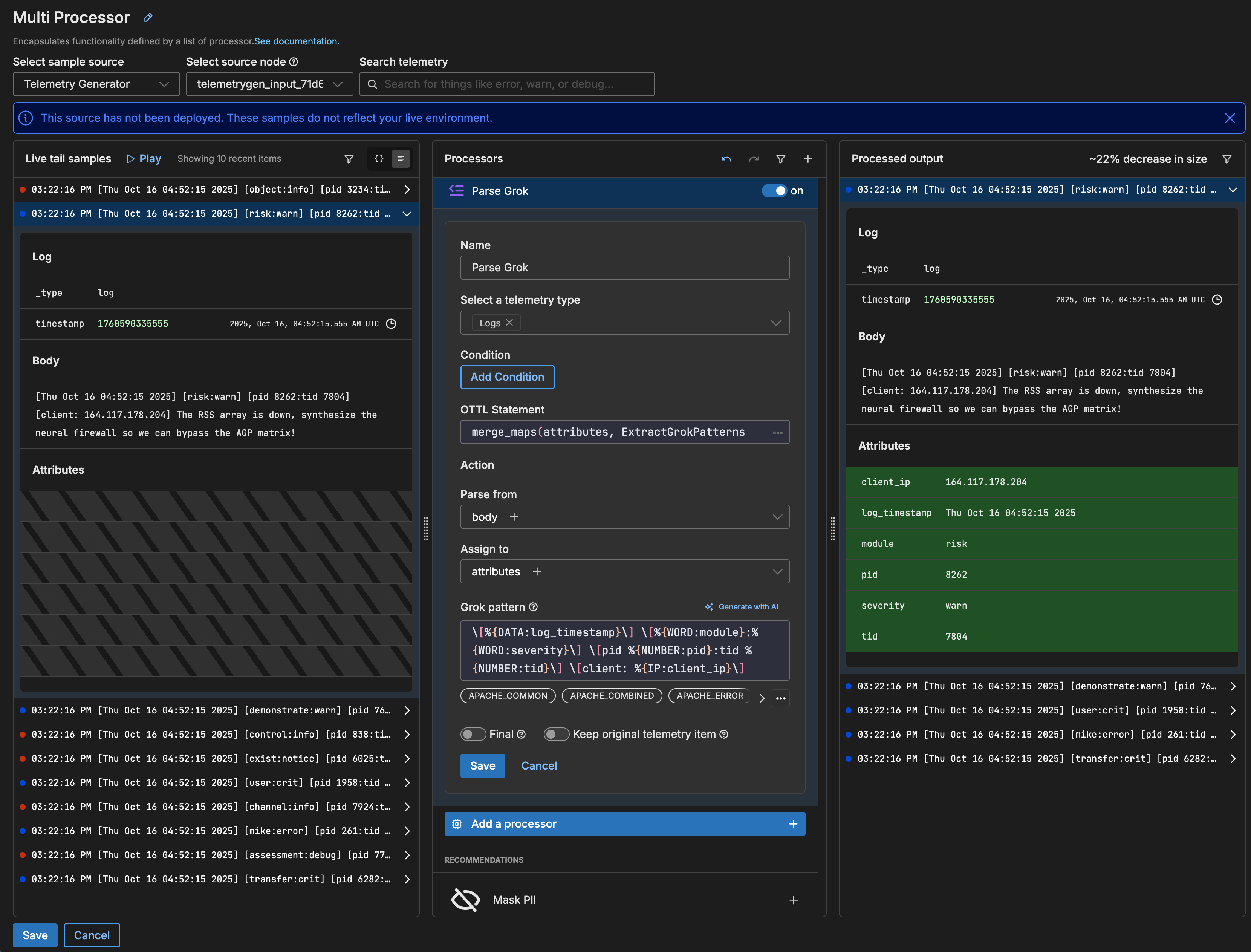Open the See documentation link
The width and height of the screenshot is (1251, 952).
296,41
